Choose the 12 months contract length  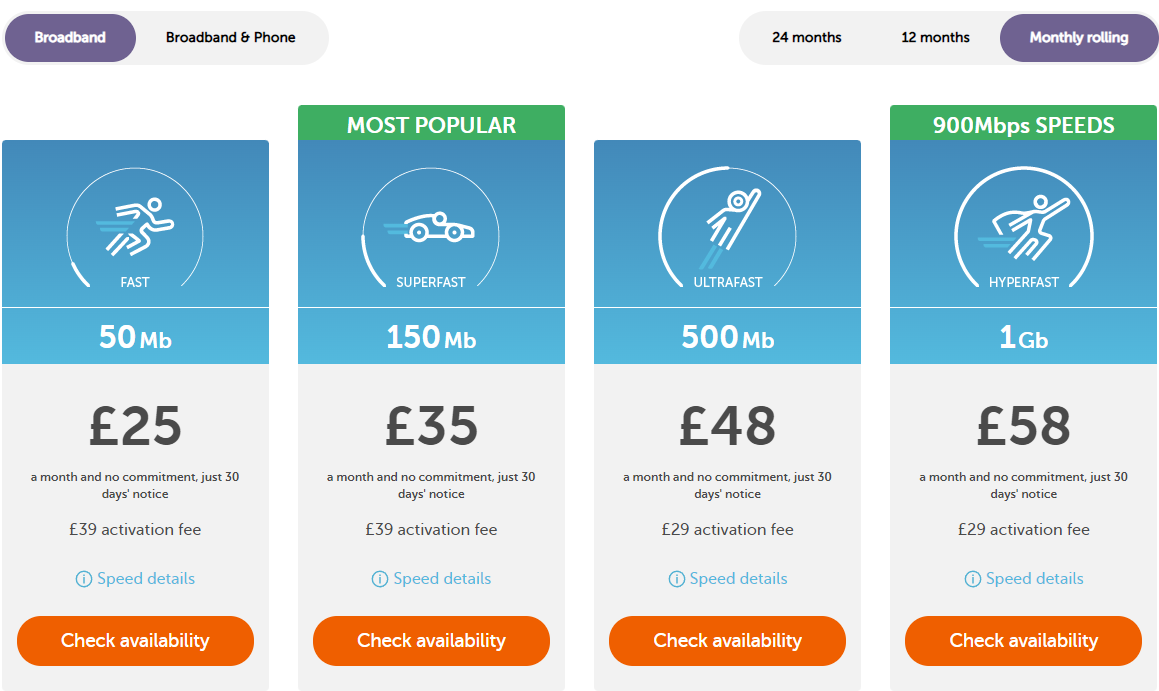(935, 38)
